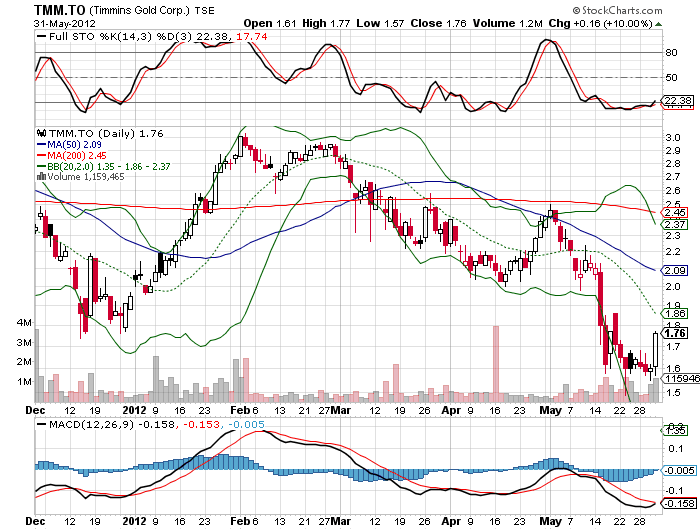Click the Volume 1,159,465 legend entry
The width and height of the screenshot is (700, 530).
coord(86,177)
